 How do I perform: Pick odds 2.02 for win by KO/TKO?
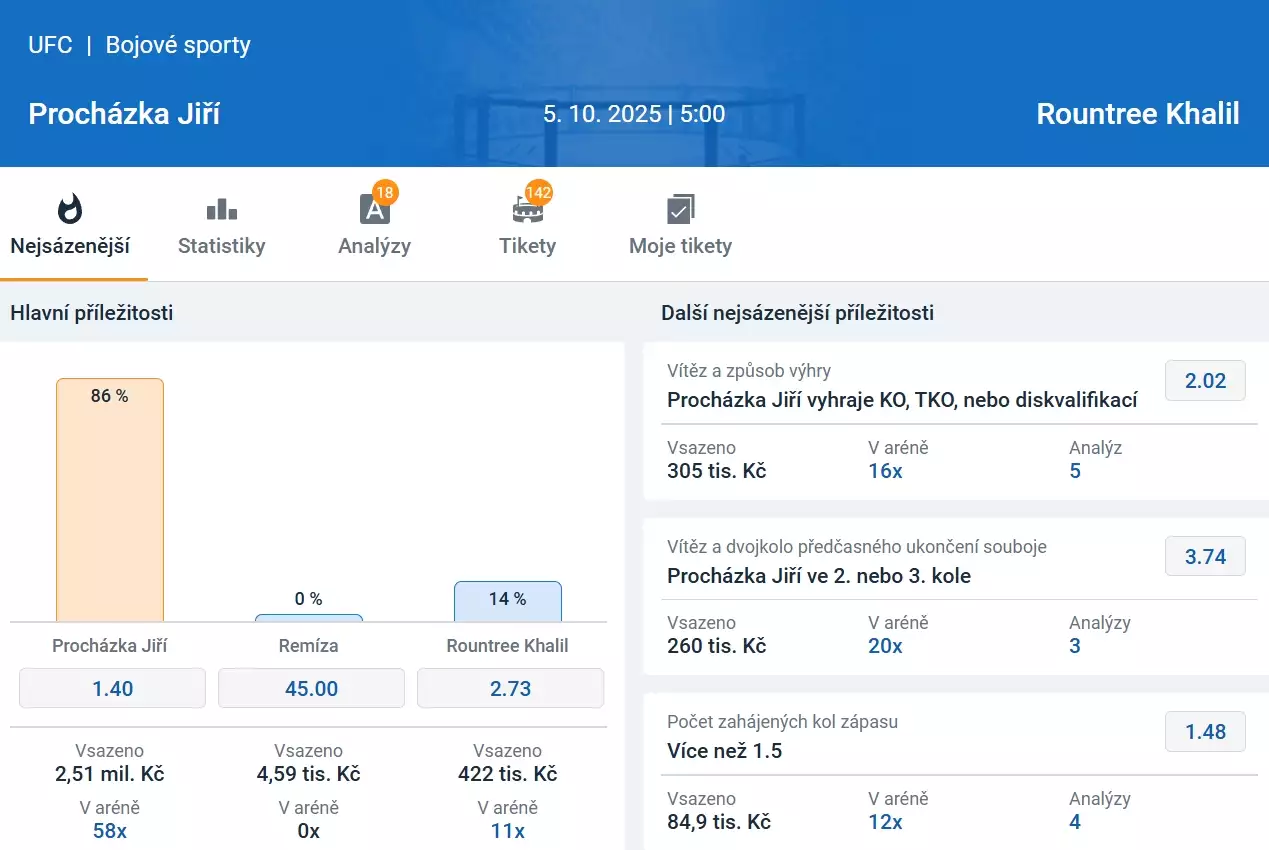pos(1205,381)
